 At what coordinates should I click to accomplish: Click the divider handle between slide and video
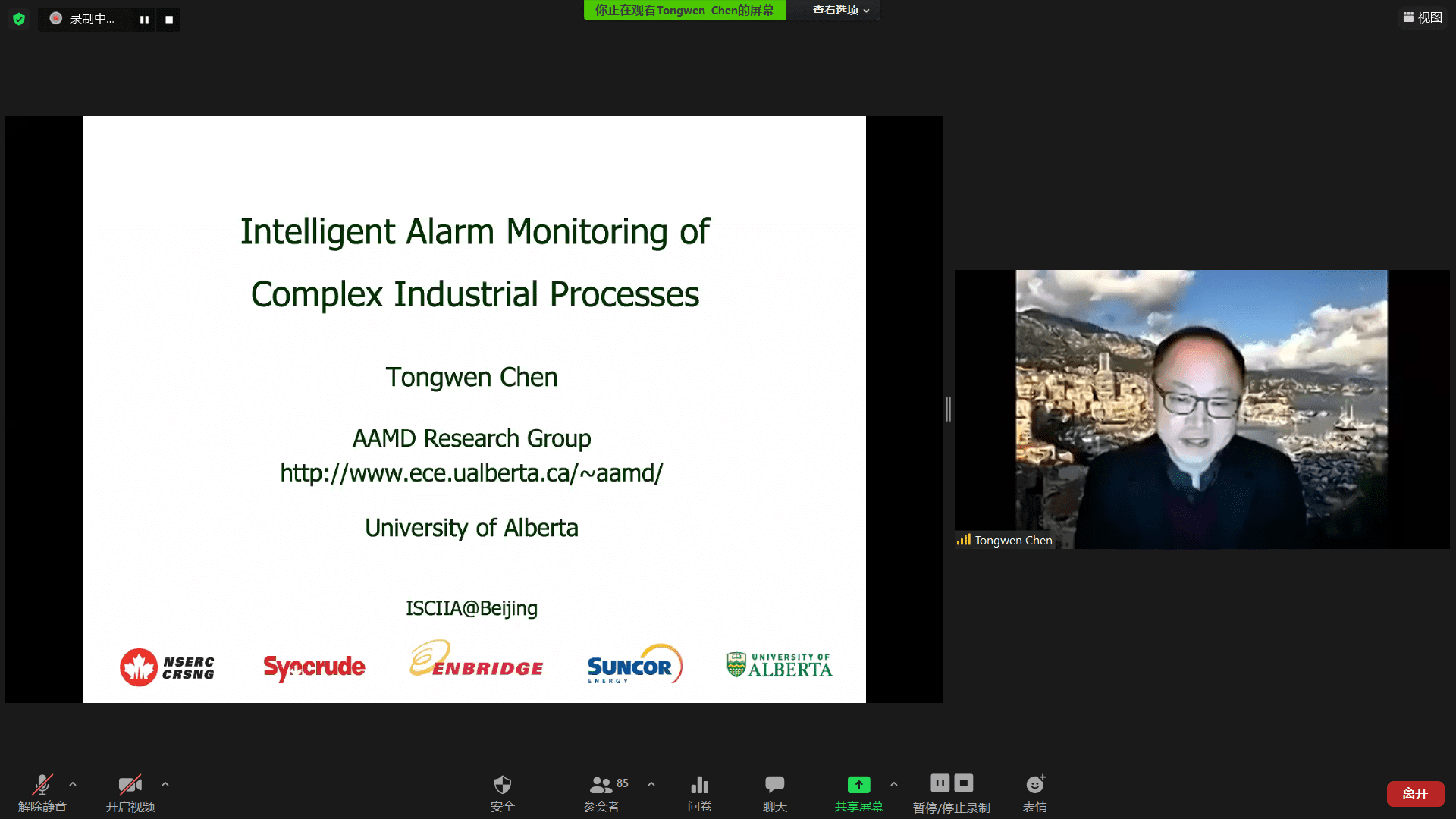pyautogui.click(x=949, y=409)
